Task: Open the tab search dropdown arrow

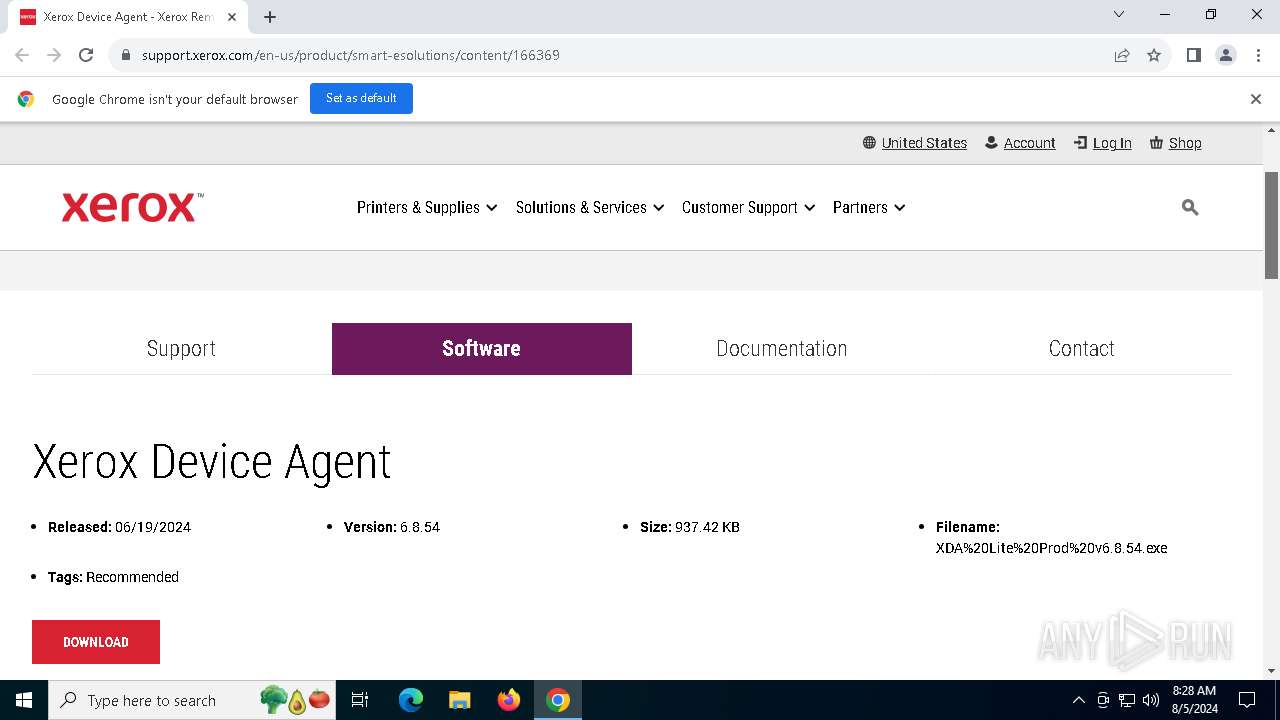Action: tap(1119, 14)
